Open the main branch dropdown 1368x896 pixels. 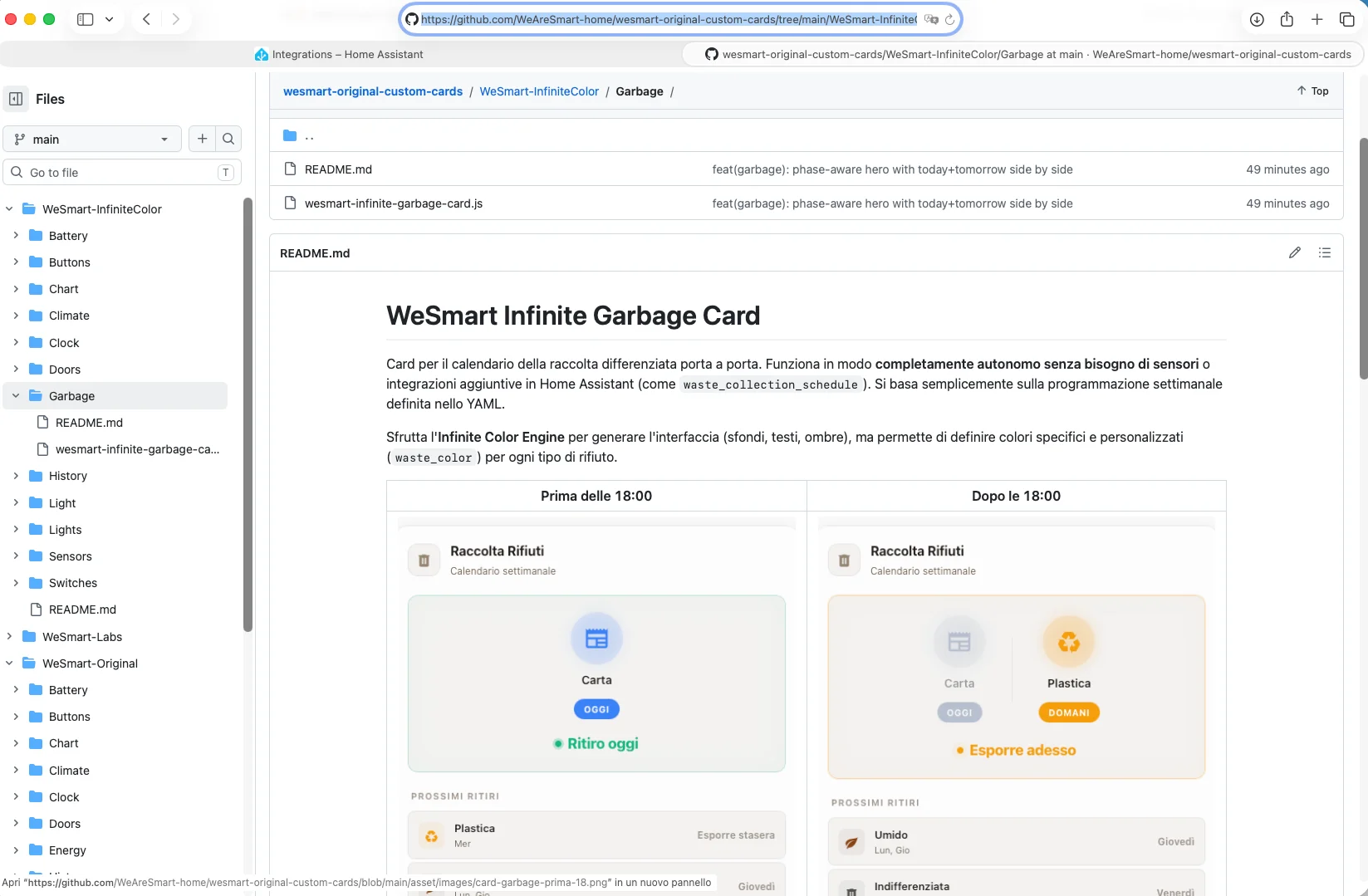(x=92, y=139)
